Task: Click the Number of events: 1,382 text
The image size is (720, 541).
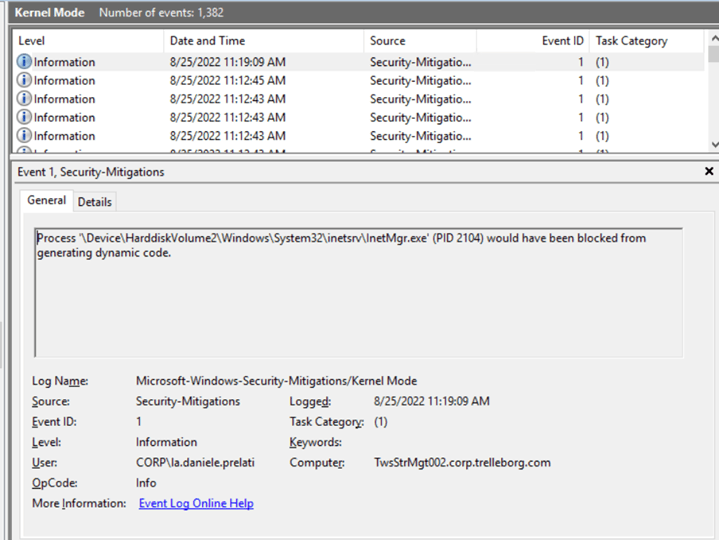Action: [161, 12]
